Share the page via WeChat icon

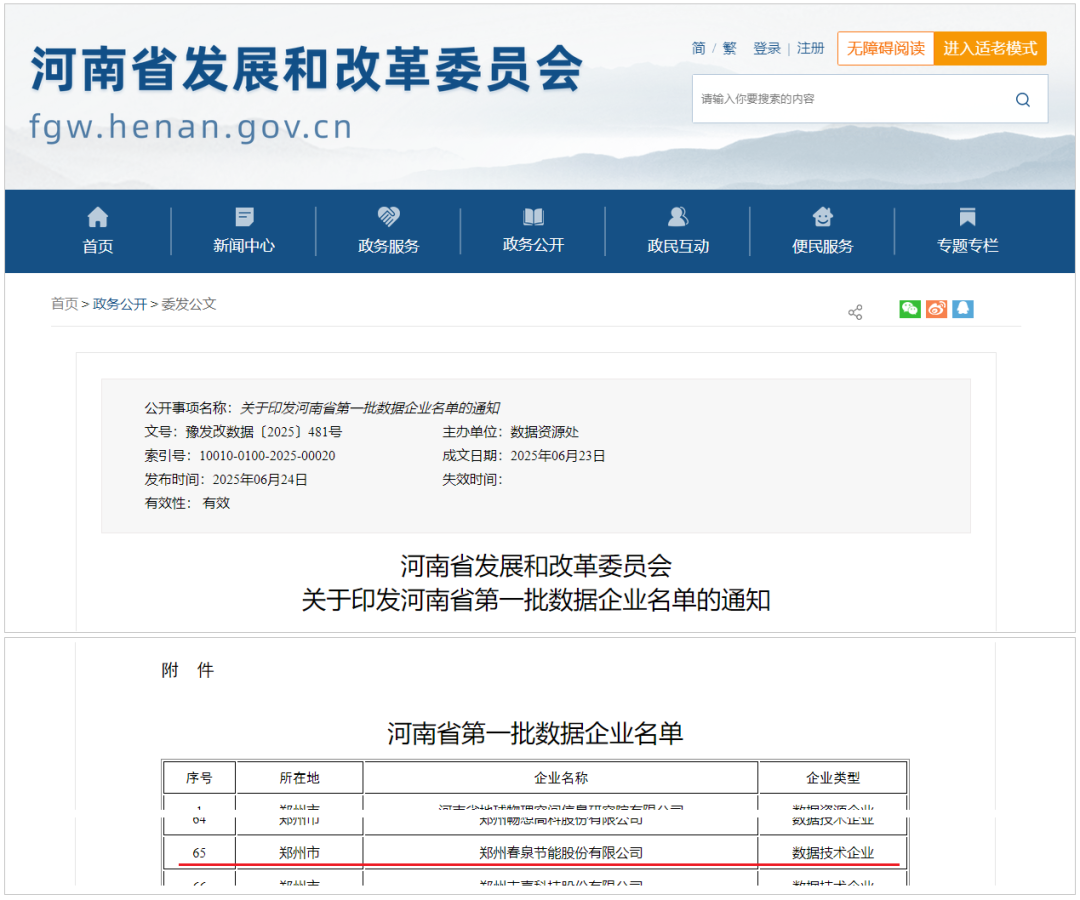click(909, 309)
